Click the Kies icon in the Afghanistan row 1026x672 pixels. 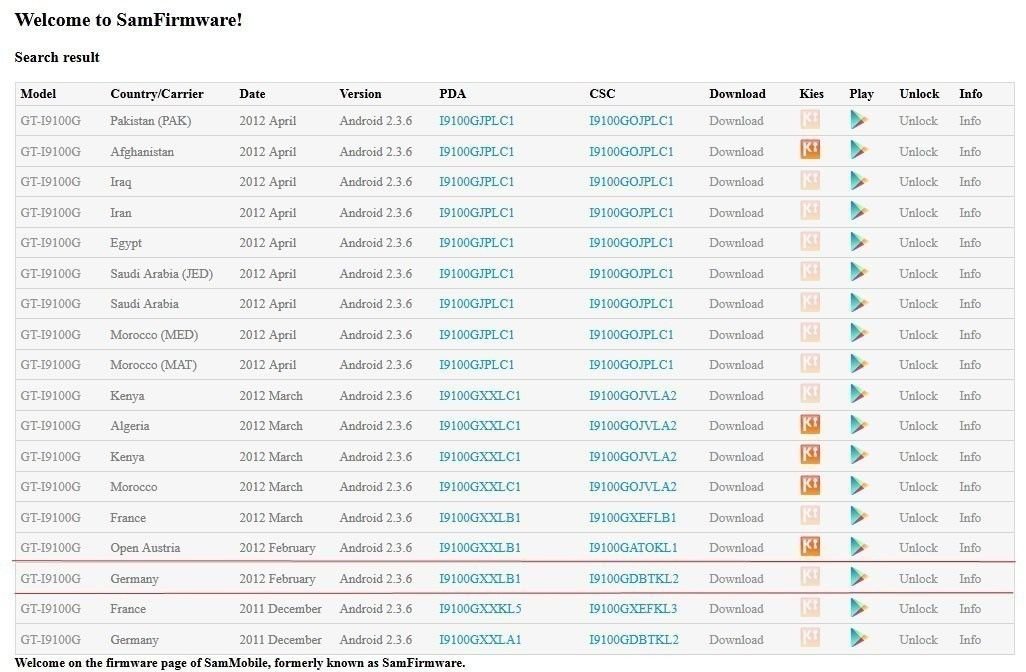810,151
